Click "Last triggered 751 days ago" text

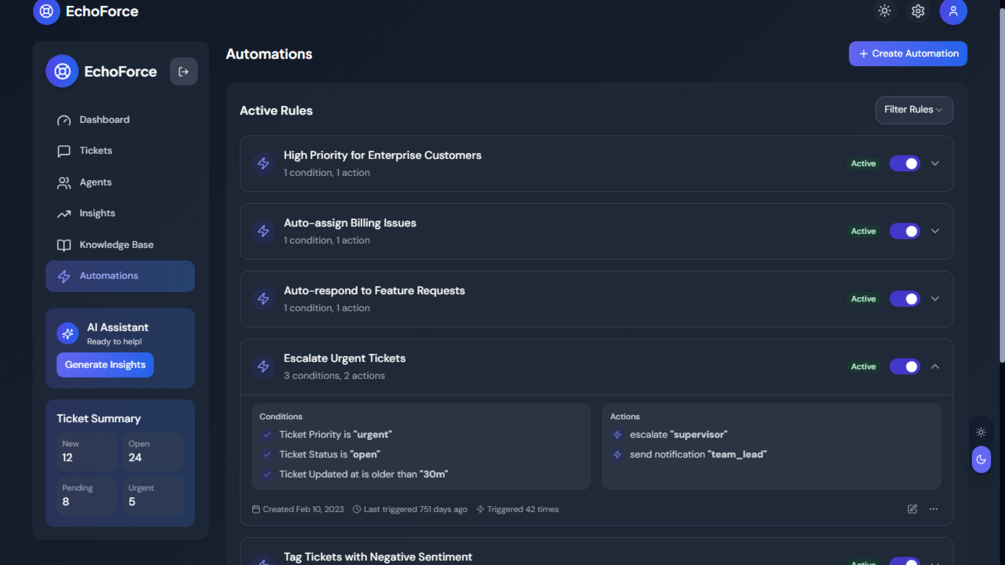point(415,509)
